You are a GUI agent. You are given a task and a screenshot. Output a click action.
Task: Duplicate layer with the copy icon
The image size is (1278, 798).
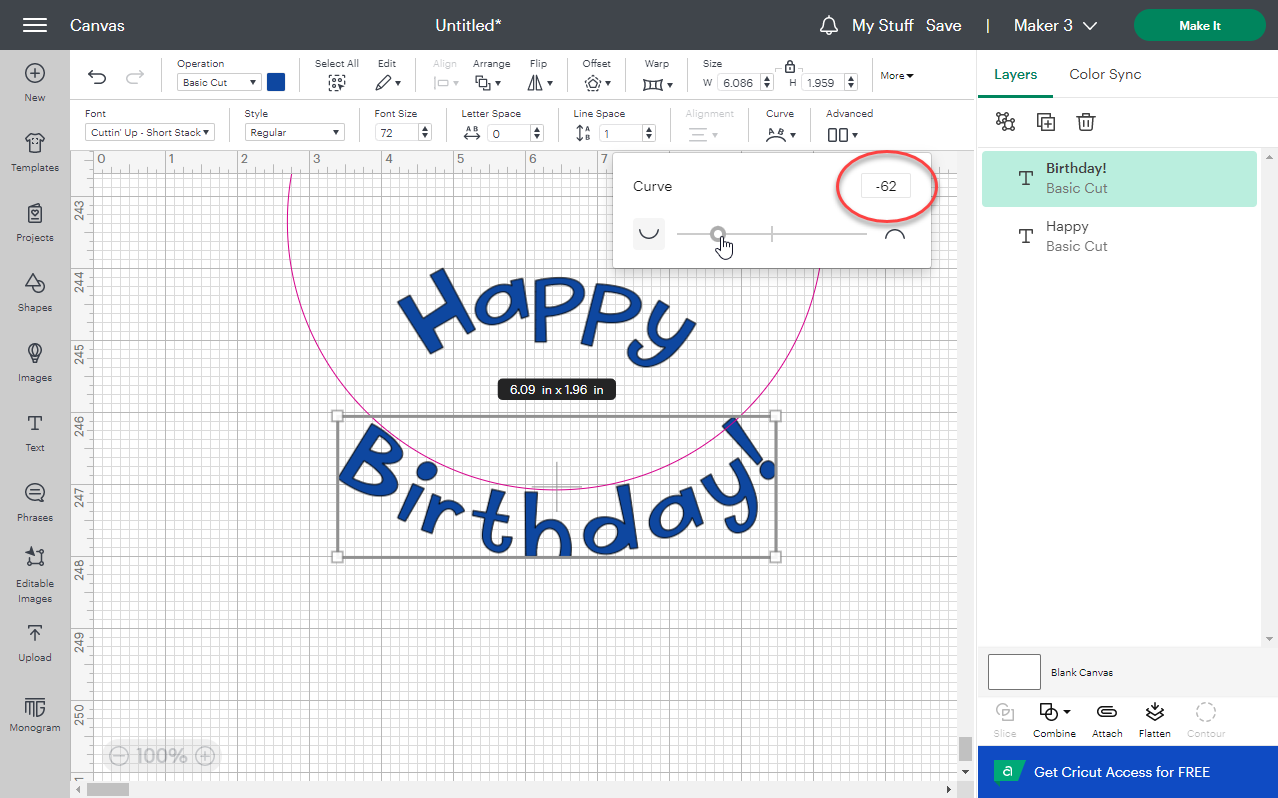click(1045, 121)
